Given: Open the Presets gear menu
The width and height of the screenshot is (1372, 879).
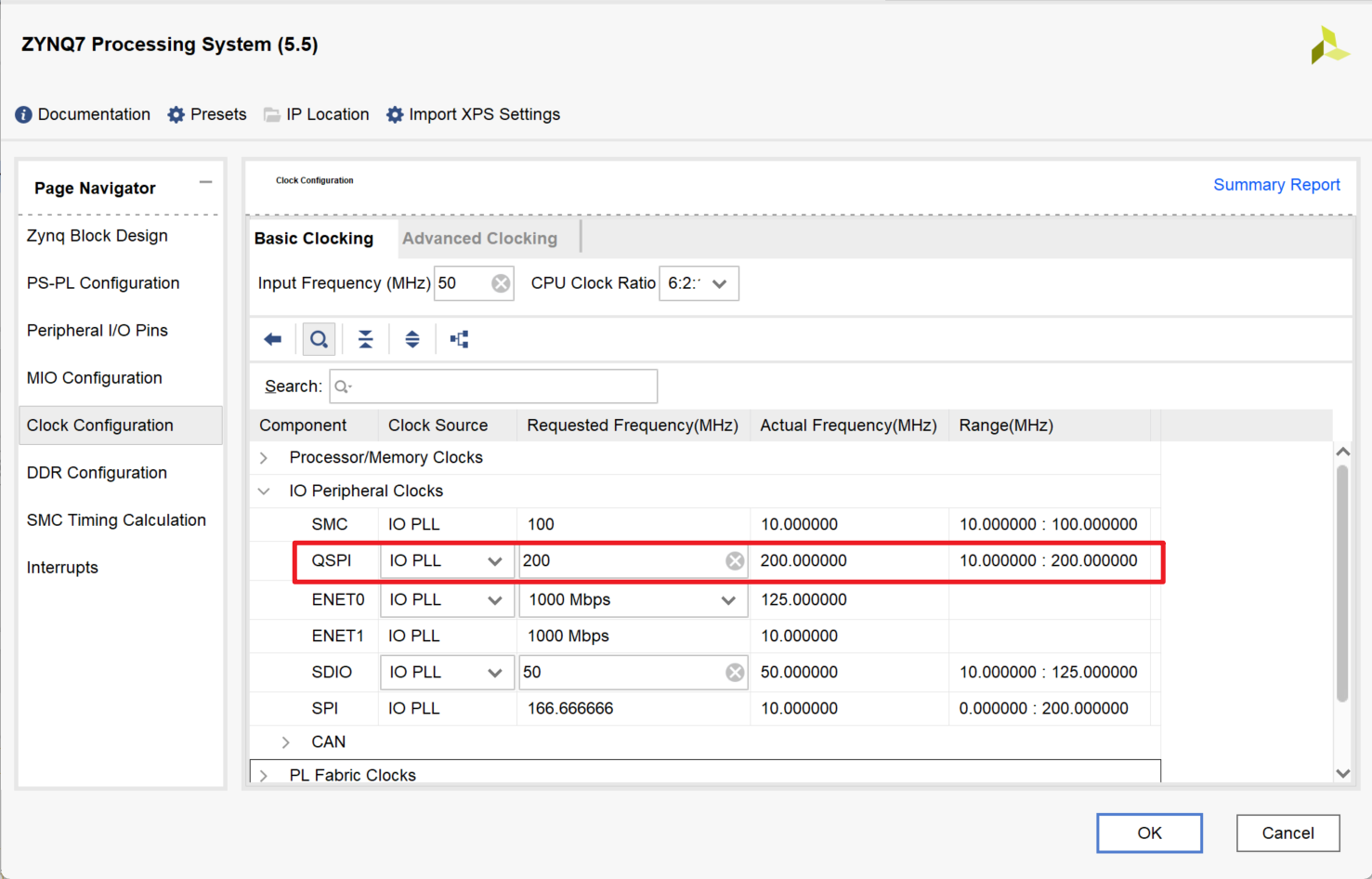Looking at the screenshot, I should tap(207, 114).
